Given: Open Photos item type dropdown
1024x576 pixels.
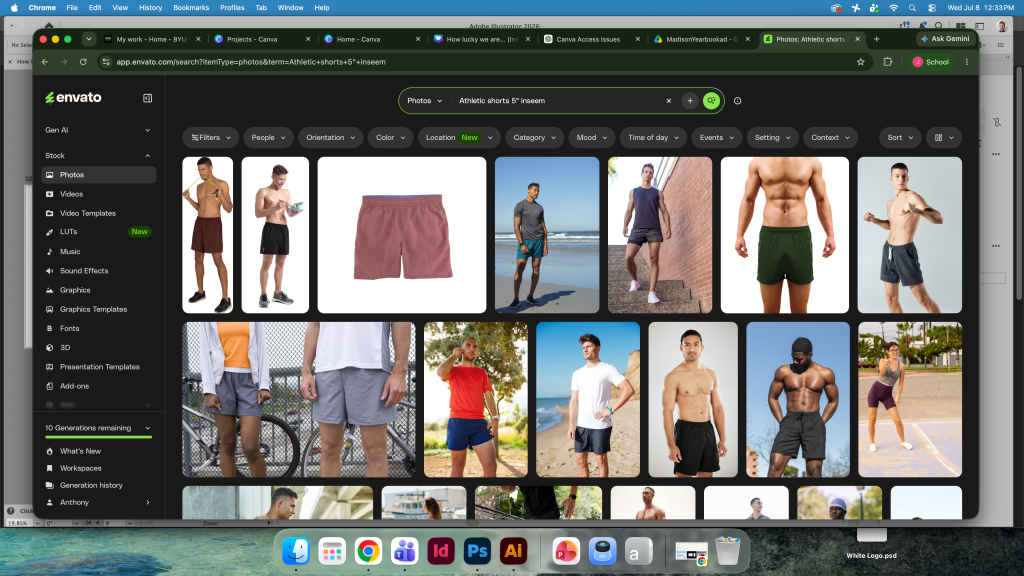Looking at the screenshot, I should coord(424,101).
